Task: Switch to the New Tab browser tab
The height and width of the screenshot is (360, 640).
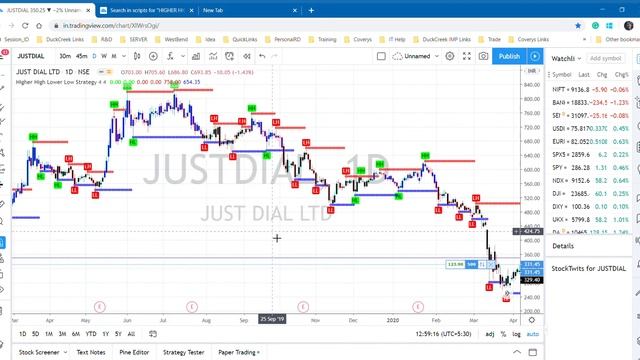Action: 249,10
